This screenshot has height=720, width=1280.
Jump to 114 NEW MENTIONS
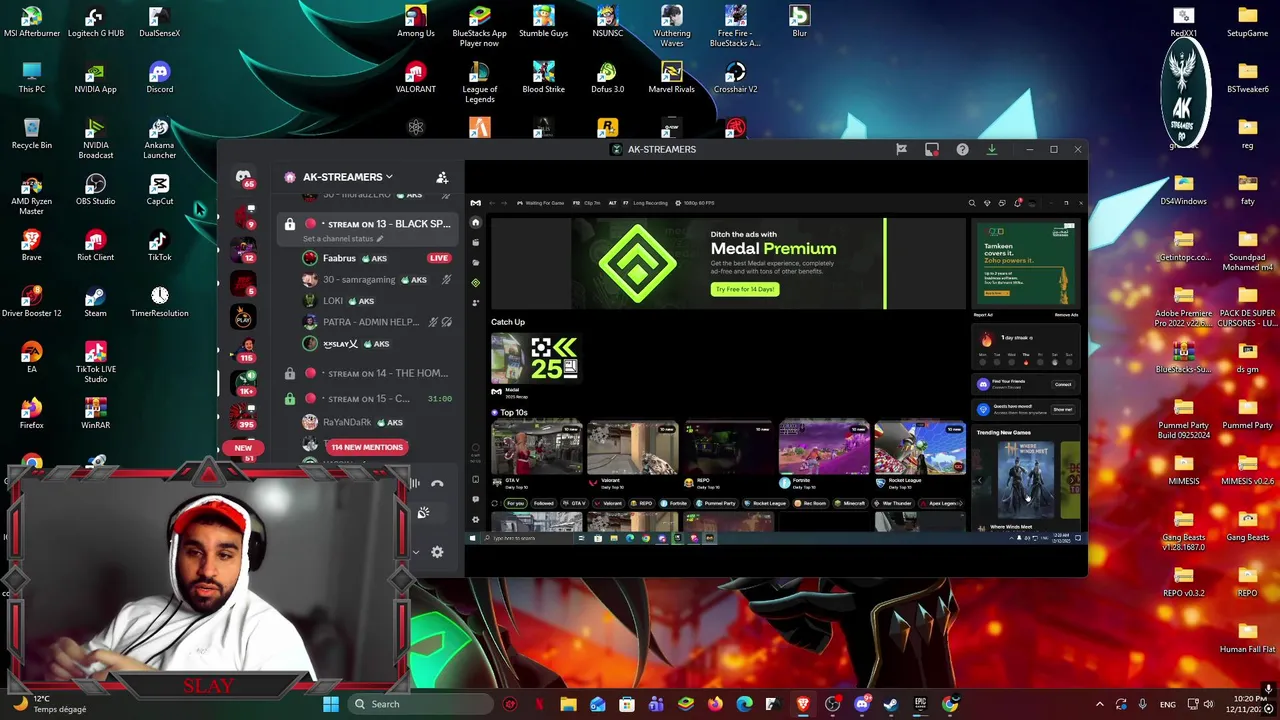366,447
